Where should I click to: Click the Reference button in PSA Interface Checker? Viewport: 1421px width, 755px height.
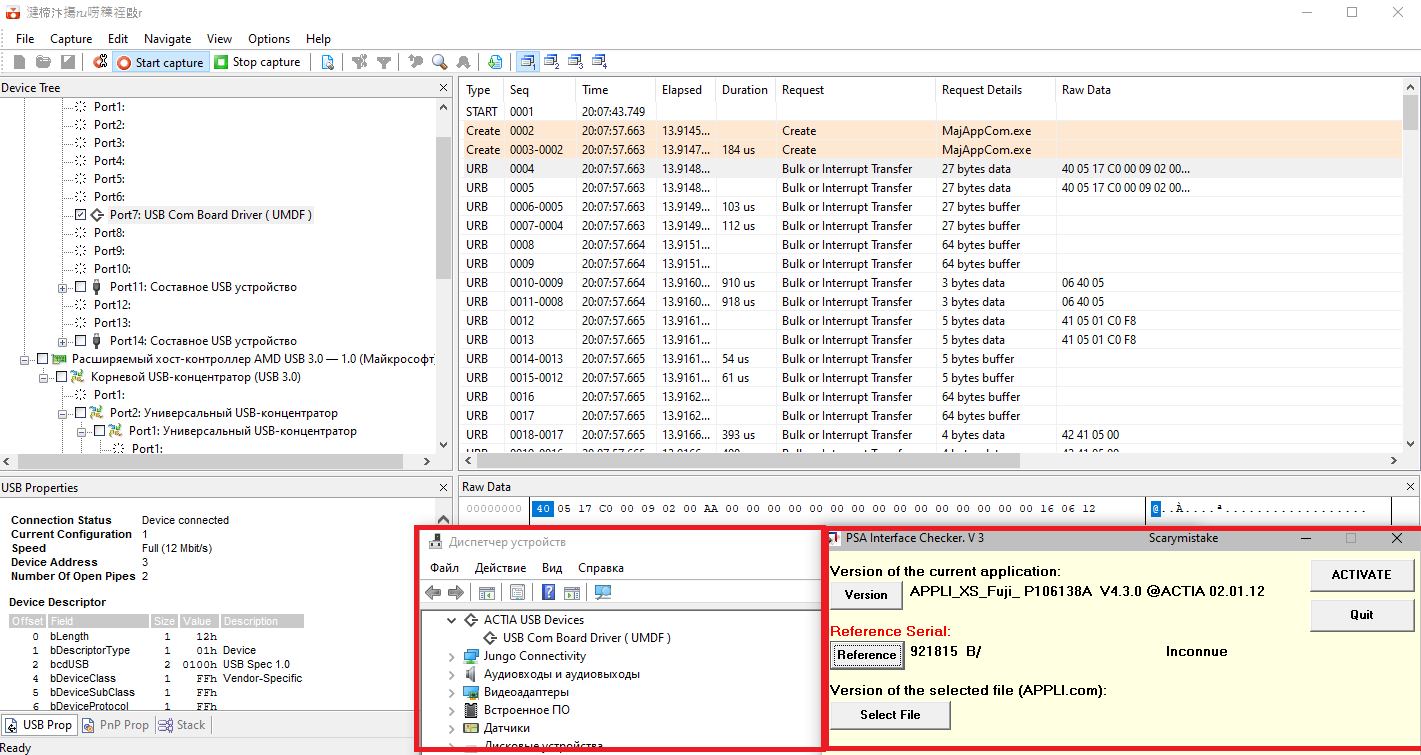[866, 655]
